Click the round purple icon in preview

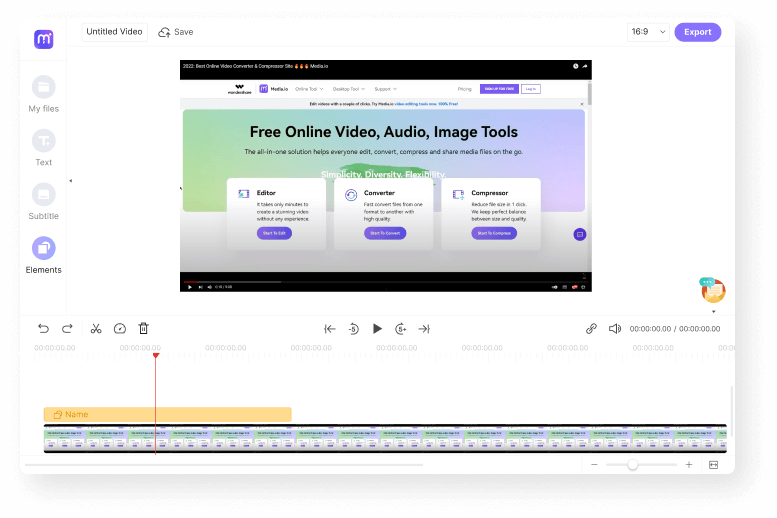[580, 234]
